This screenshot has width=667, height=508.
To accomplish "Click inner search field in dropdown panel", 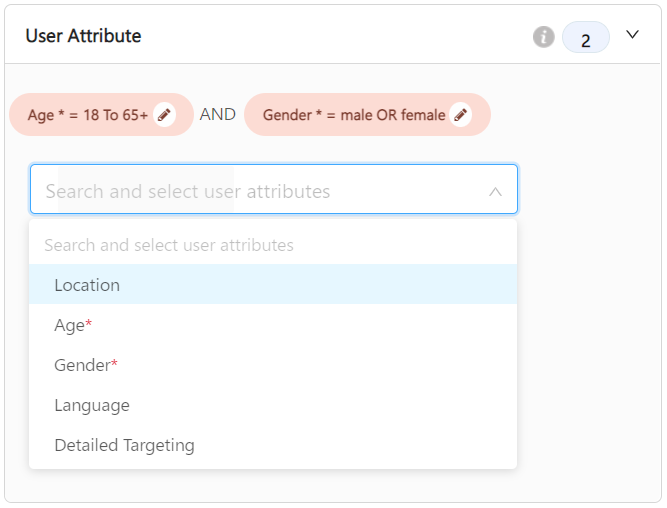I will coord(273,245).
